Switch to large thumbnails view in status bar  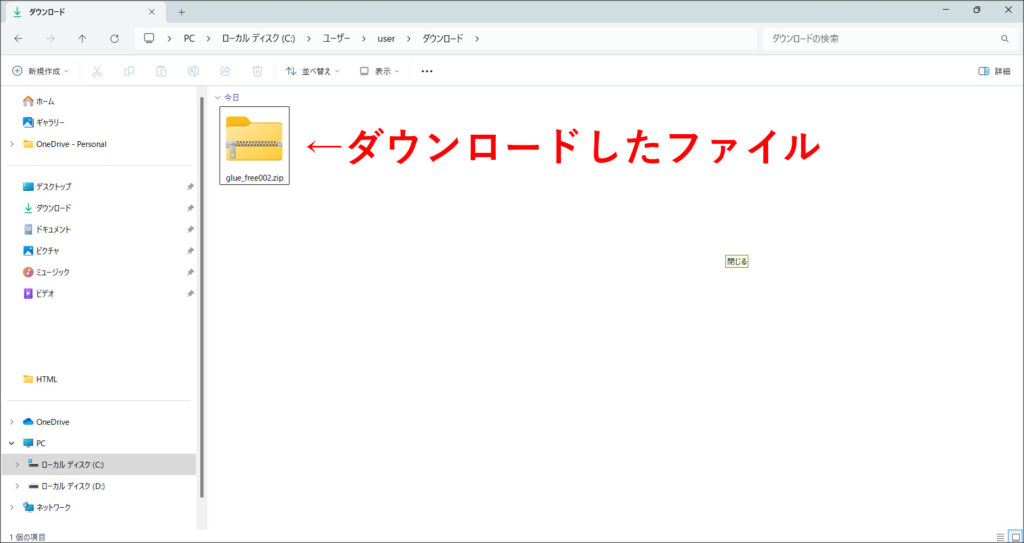click(1016, 537)
